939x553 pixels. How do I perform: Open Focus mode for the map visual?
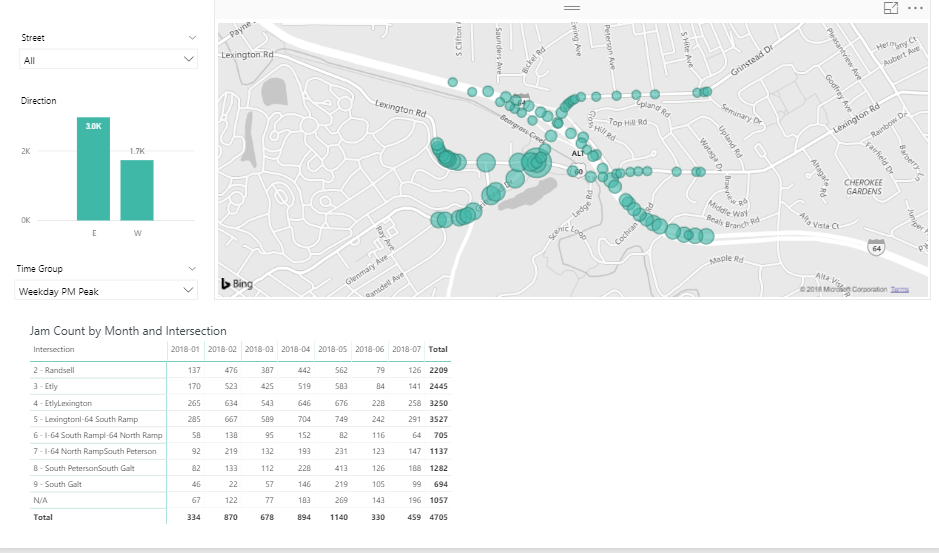coord(891,8)
